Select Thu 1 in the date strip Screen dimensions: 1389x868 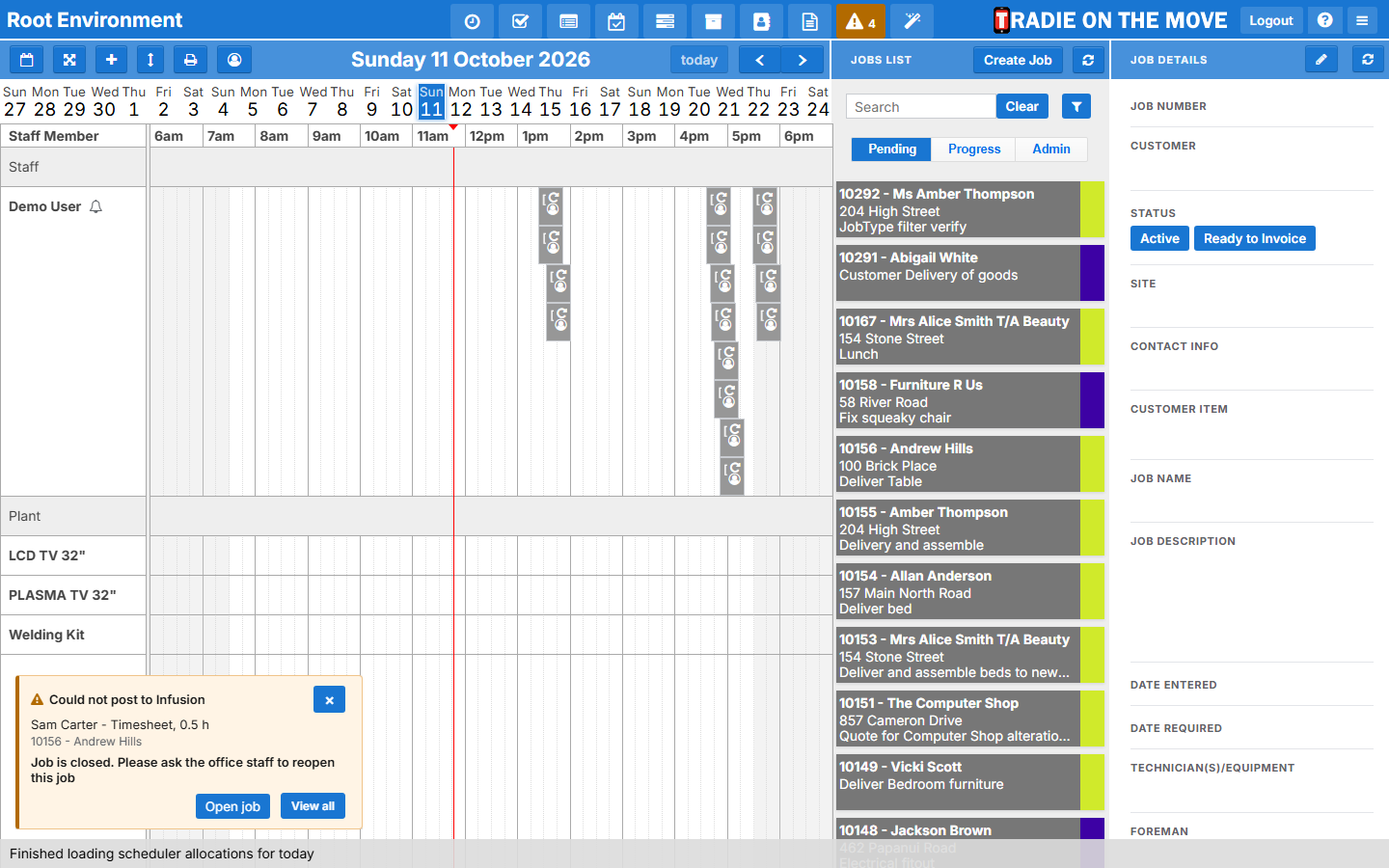[x=134, y=101]
